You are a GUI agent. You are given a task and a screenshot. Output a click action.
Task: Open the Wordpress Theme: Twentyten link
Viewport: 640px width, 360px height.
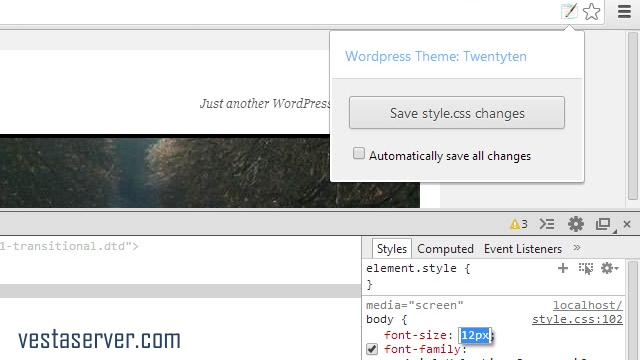tap(436, 56)
